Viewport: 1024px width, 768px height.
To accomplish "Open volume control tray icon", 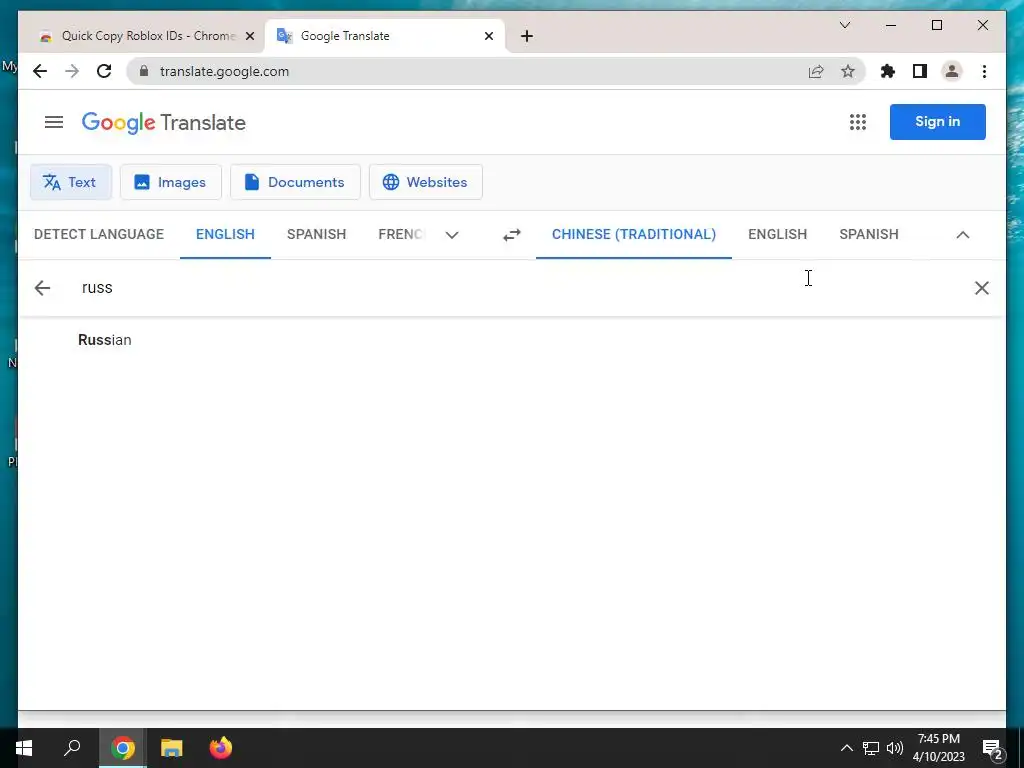I will point(895,748).
